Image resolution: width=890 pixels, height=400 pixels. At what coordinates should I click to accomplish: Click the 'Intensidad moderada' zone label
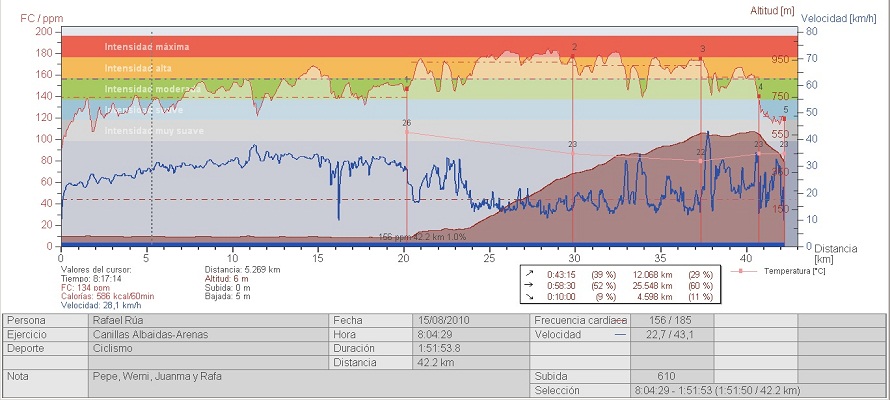pyautogui.click(x=152, y=89)
